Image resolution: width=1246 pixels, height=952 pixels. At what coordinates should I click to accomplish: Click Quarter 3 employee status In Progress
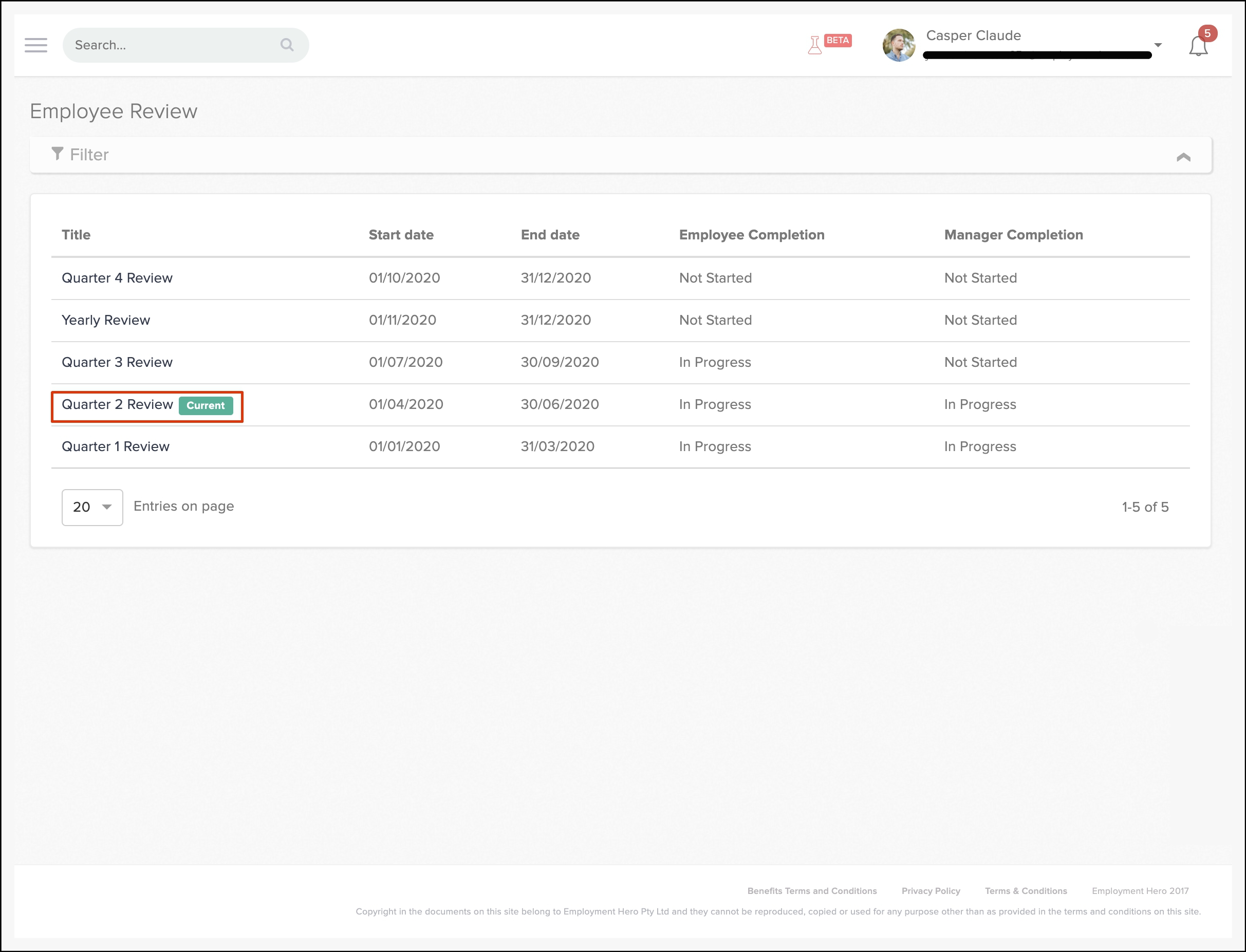pos(715,362)
